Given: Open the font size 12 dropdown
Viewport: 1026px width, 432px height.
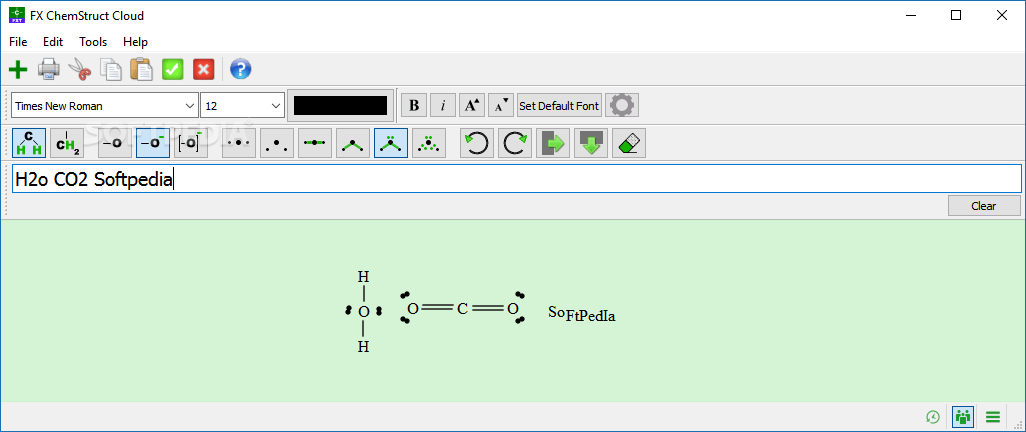Looking at the screenshot, I should (x=243, y=105).
